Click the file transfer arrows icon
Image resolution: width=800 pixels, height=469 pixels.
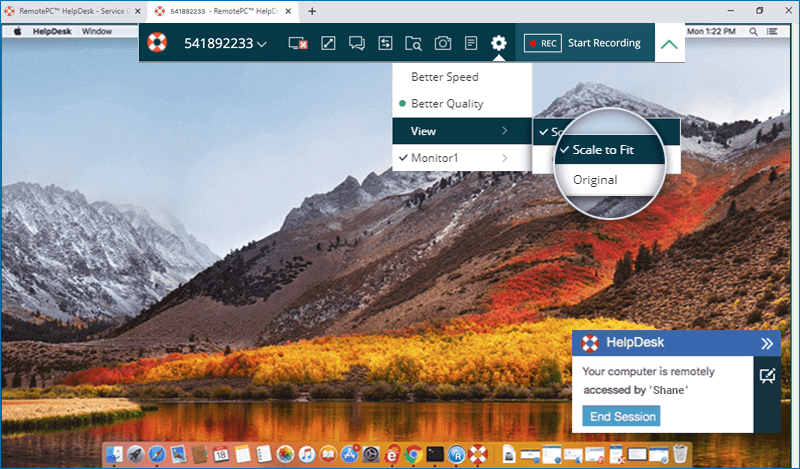(x=385, y=44)
